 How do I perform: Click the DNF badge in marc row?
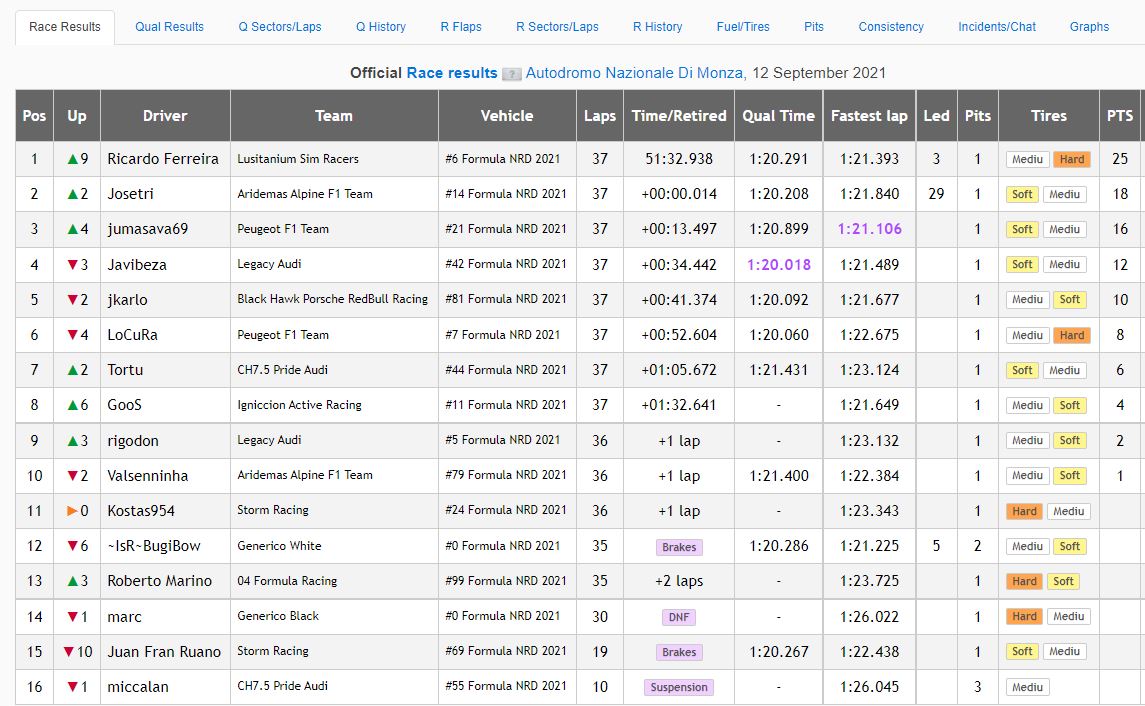pos(679,618)
